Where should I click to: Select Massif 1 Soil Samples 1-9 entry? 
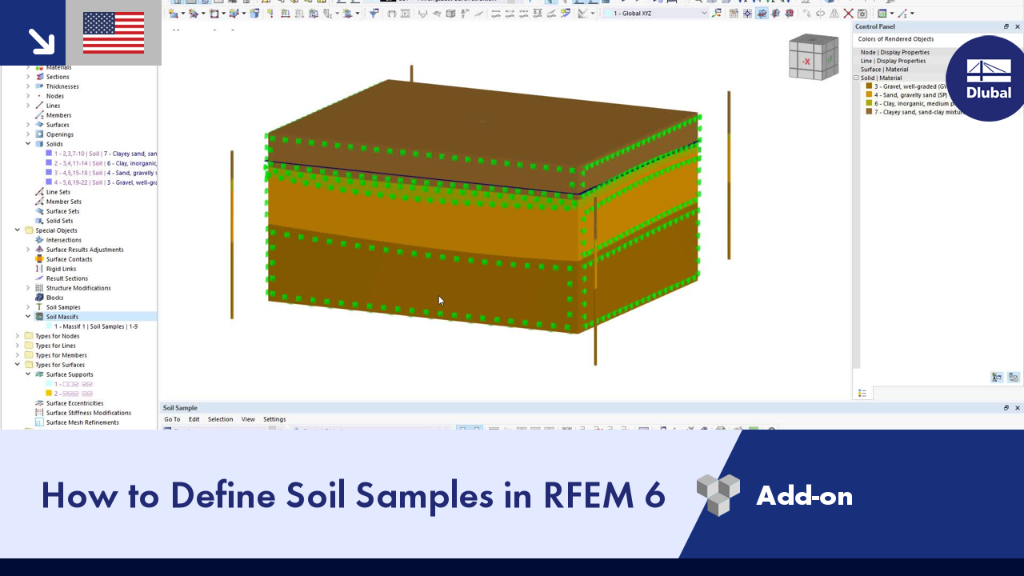[96, 327]
